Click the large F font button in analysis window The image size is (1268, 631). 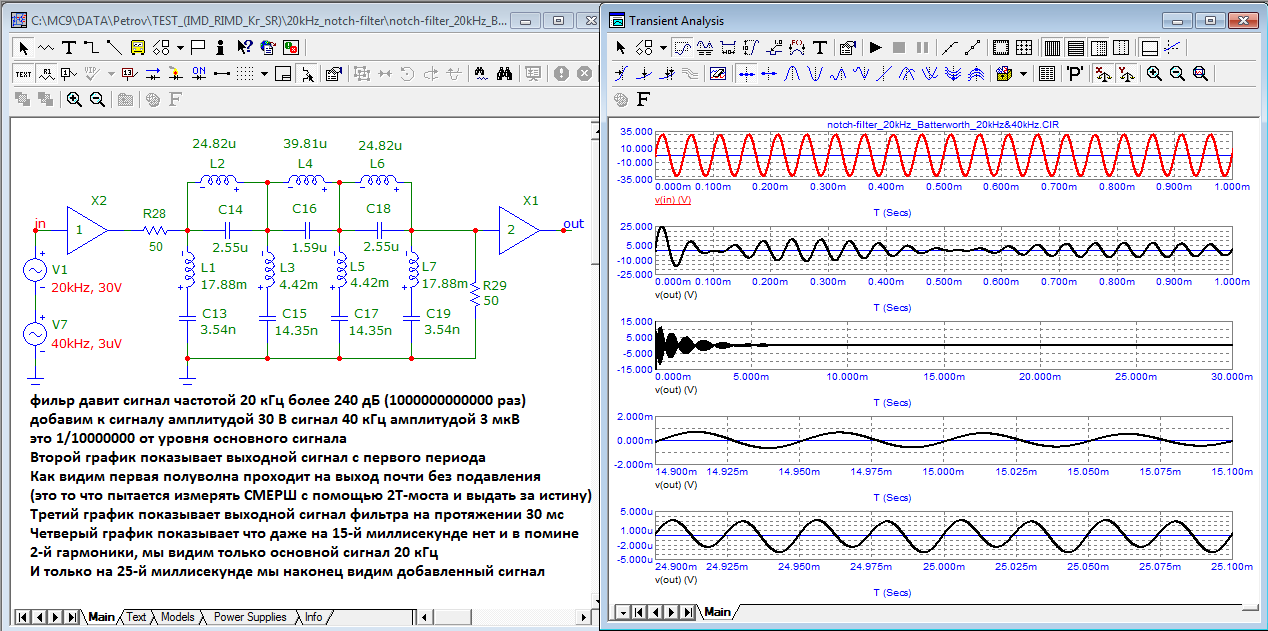click(x=644, y=99)
